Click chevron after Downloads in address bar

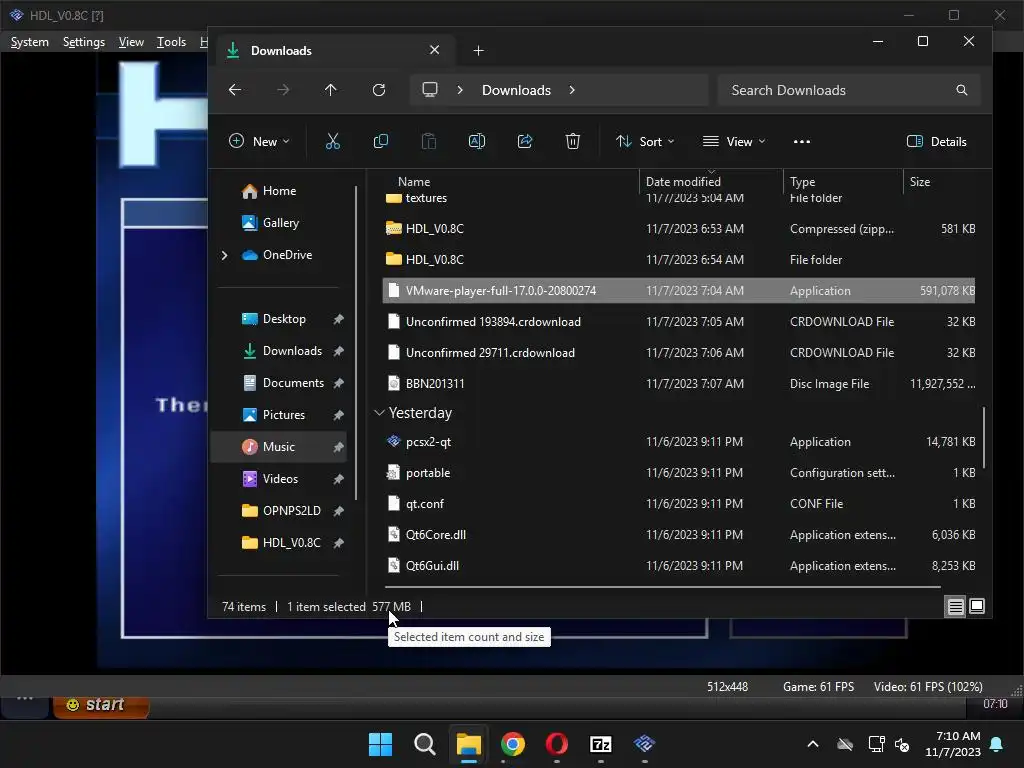pyautogui.click(x=572, y=90)
